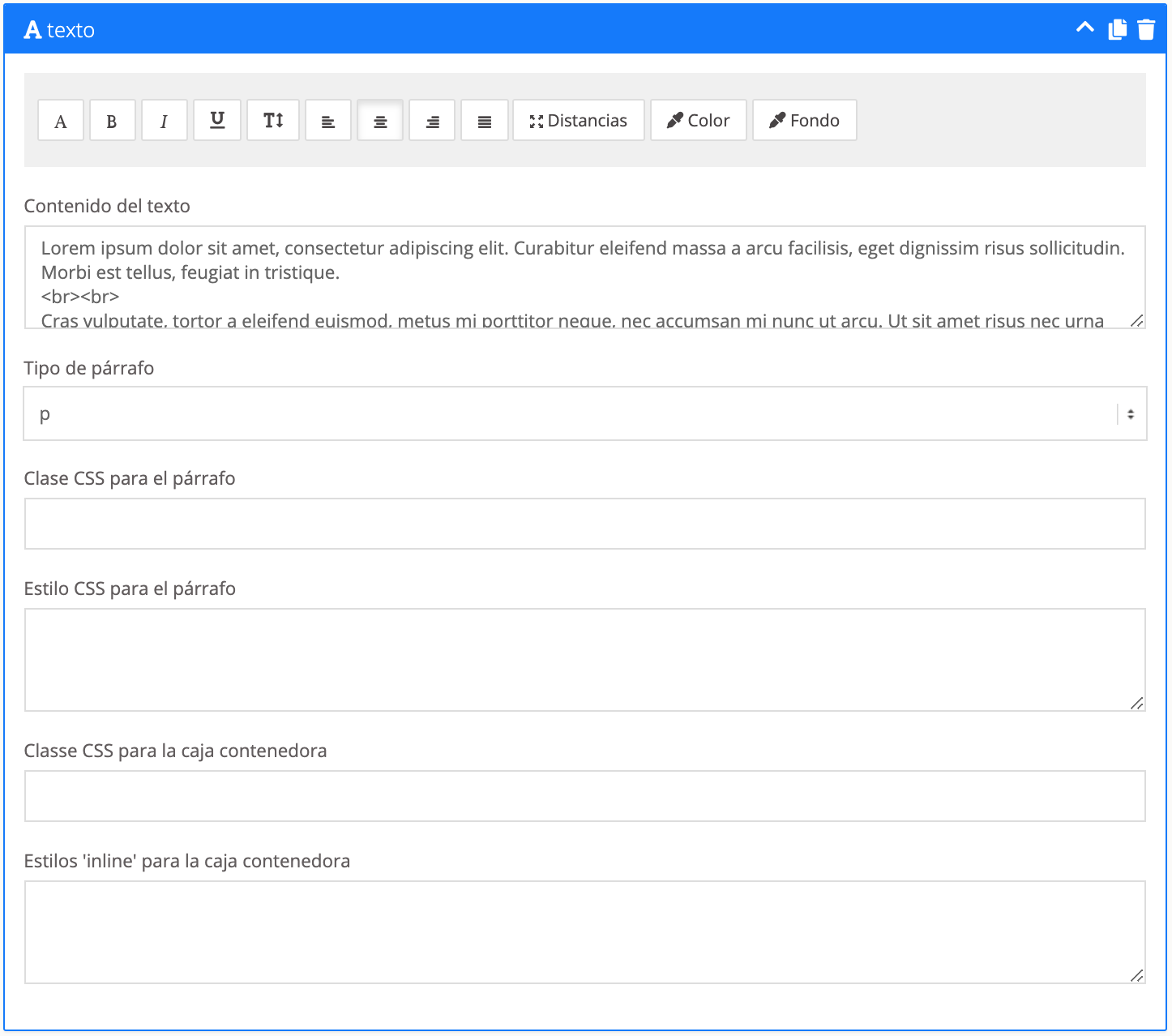
Task: Duplicate the texto block
Action: click(x=1118, y=29)
